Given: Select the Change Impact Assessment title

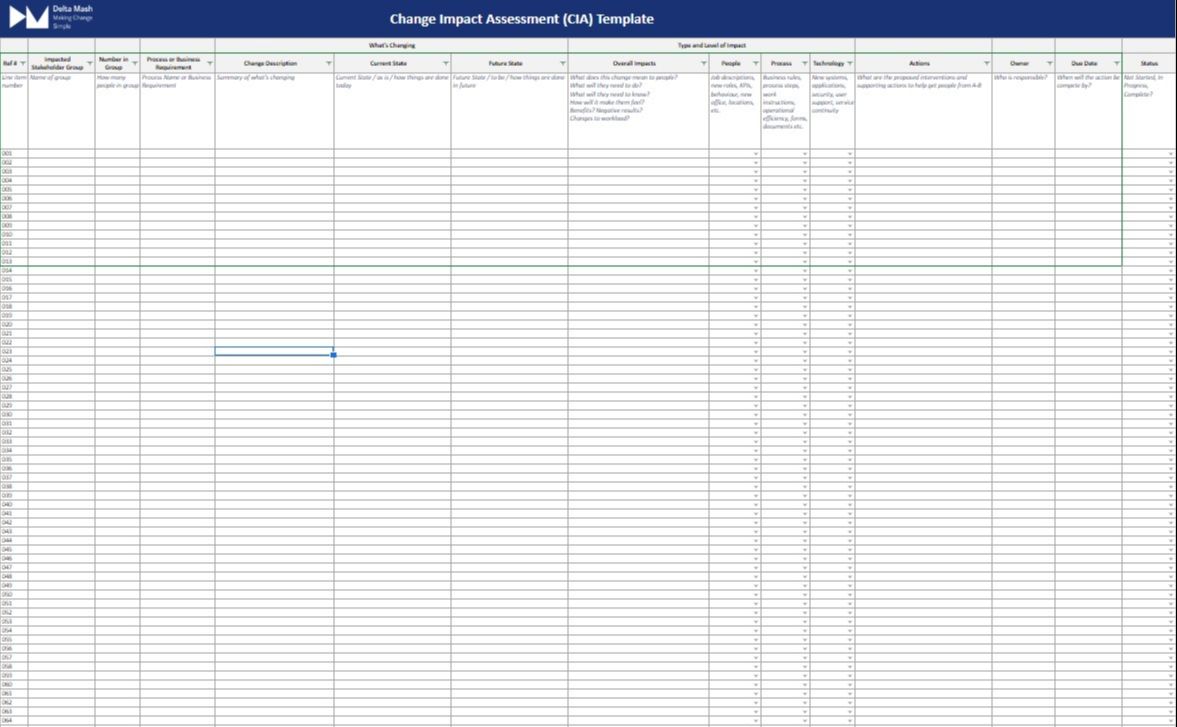Looking at the screenshot, I should click(522, 19).
